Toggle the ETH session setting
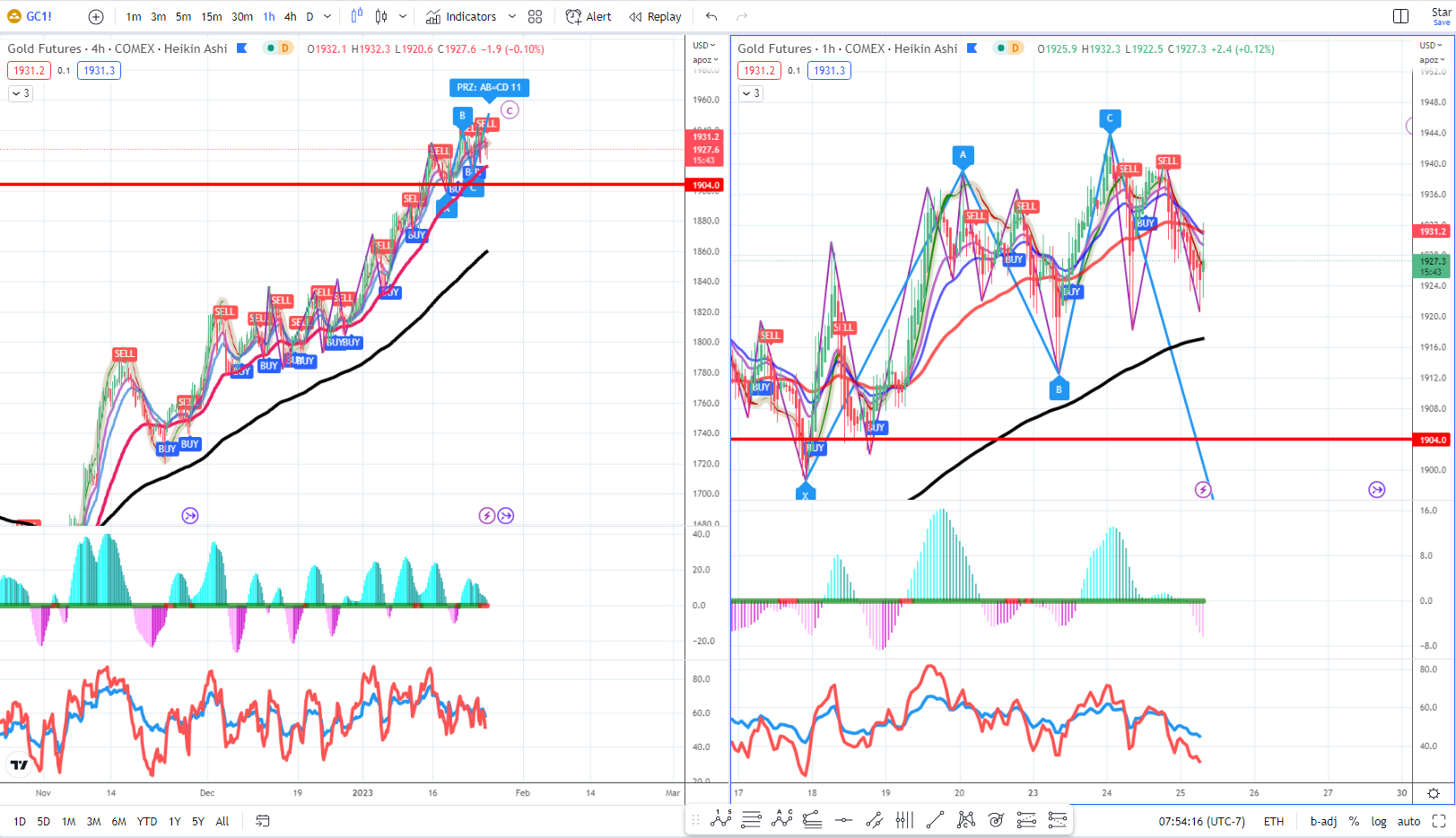 click(1274, 821)
